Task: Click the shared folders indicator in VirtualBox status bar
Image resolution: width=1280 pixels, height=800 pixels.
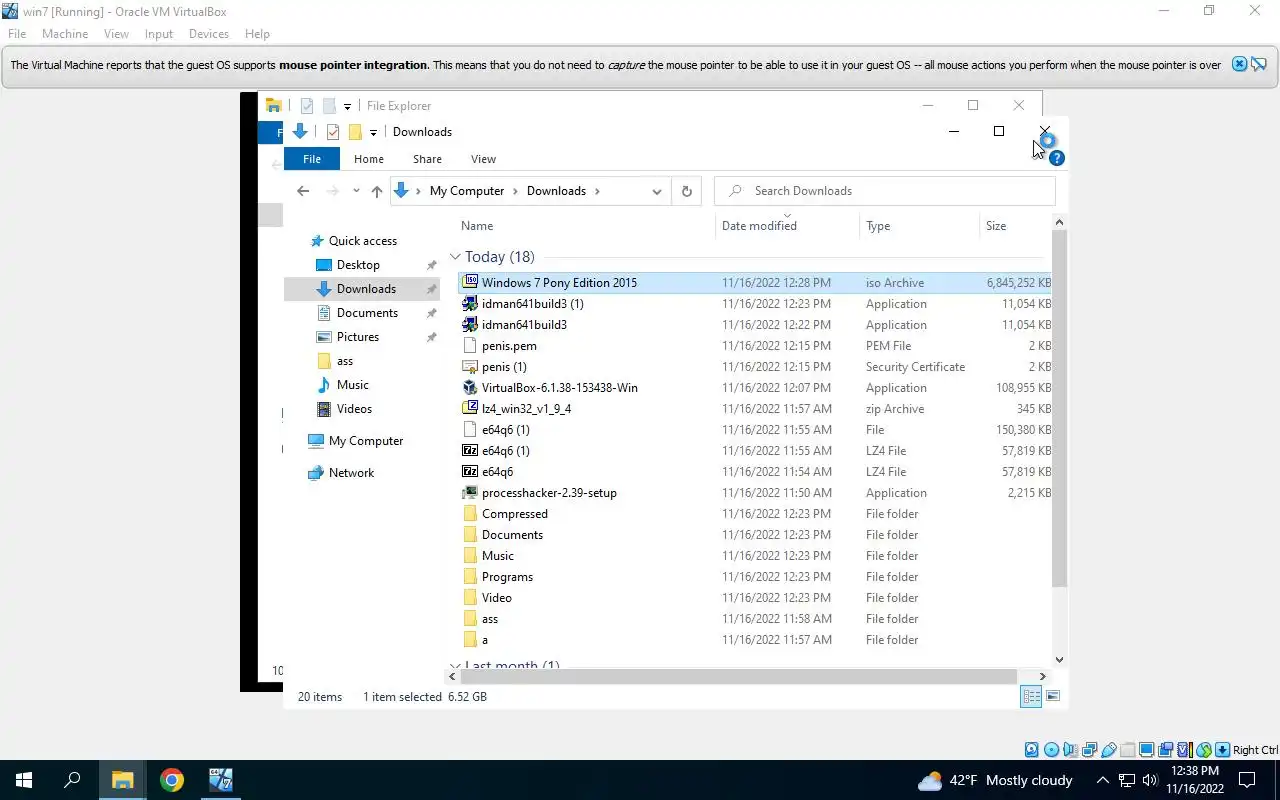Action: 1128,750
